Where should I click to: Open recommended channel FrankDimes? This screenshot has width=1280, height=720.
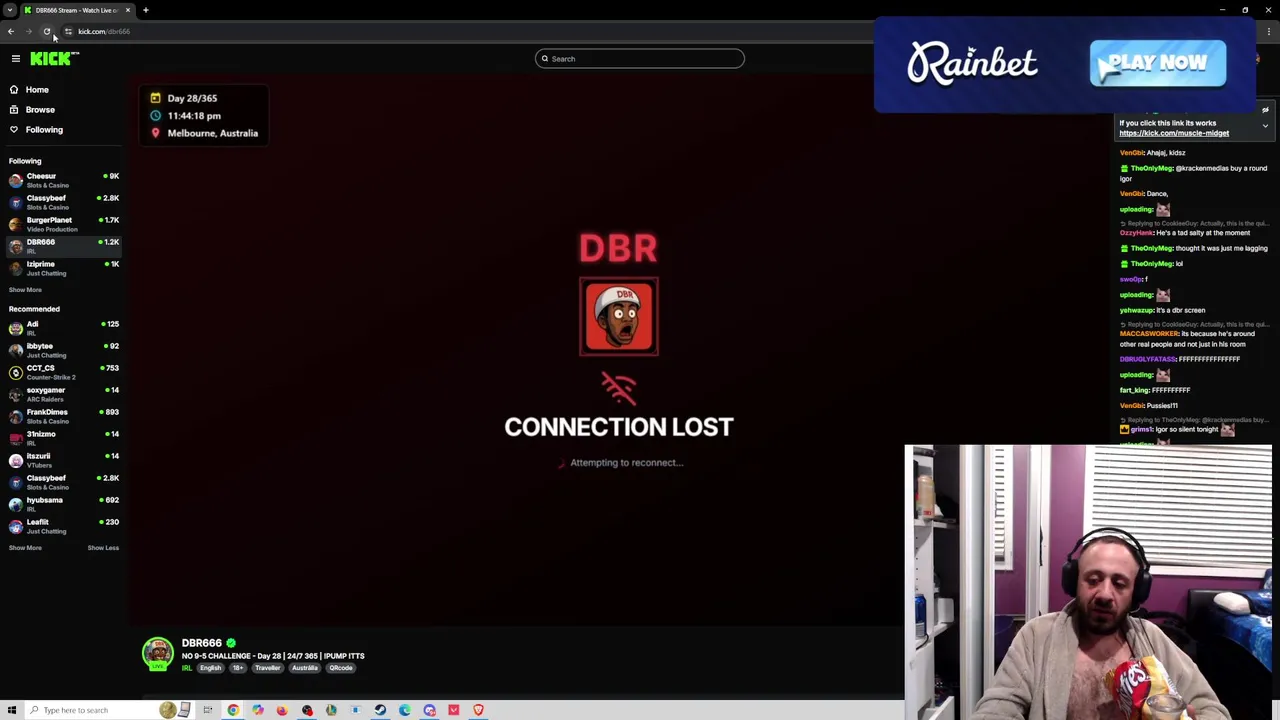[x=63, y=416]
